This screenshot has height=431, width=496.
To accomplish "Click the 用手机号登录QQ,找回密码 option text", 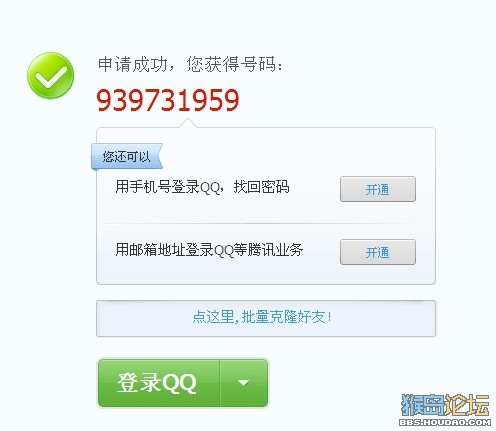I will tap(202, 187).
